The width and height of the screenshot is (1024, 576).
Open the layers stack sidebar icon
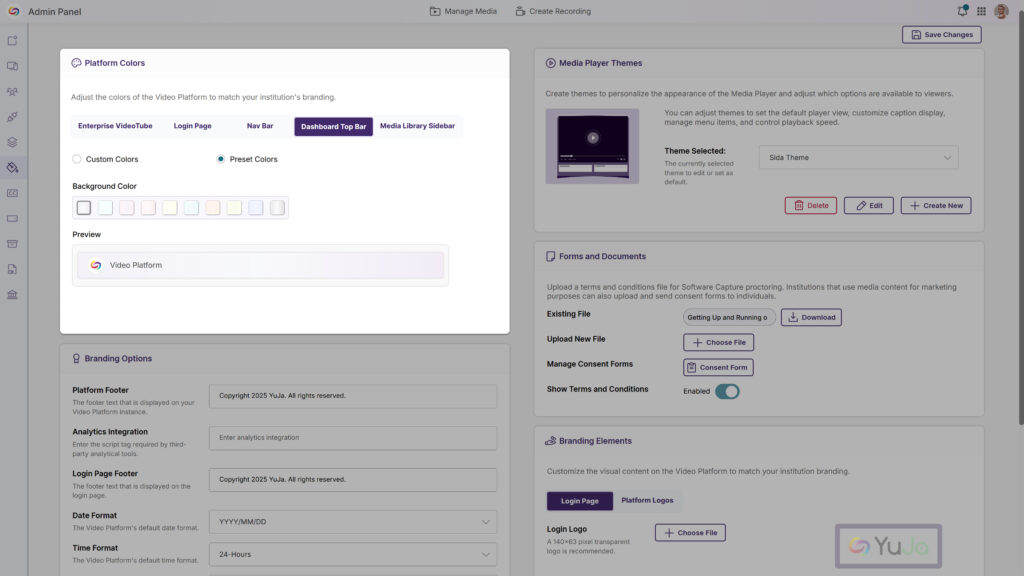point(12,142)
